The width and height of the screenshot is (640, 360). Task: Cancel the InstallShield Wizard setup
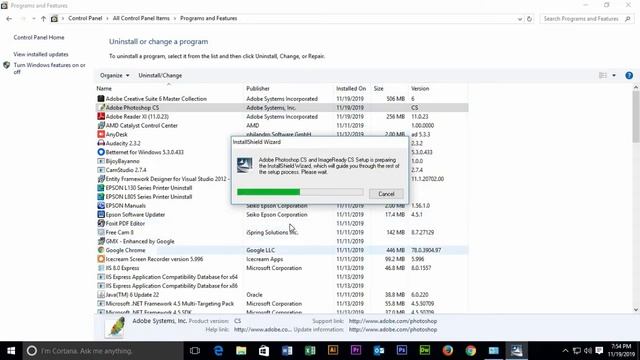[x=386, y=194]
